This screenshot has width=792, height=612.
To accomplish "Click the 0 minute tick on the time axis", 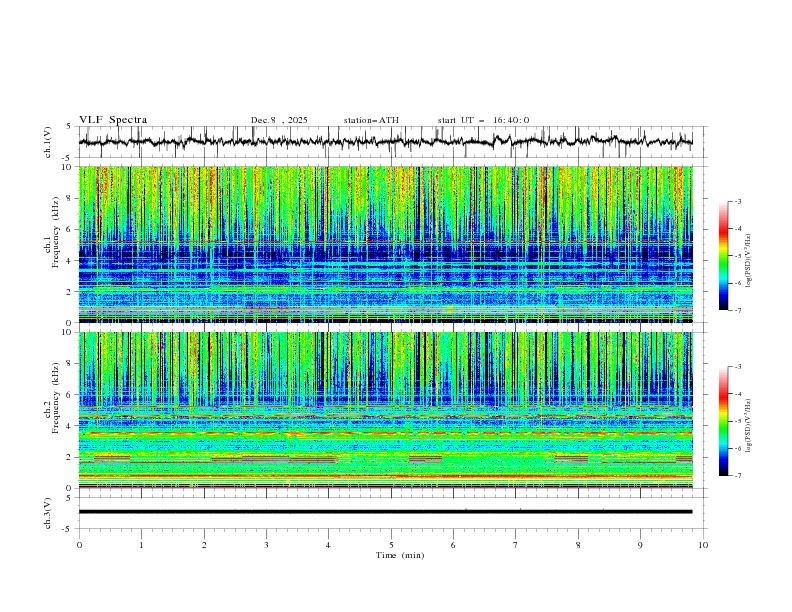I will [x=79, y=545].
